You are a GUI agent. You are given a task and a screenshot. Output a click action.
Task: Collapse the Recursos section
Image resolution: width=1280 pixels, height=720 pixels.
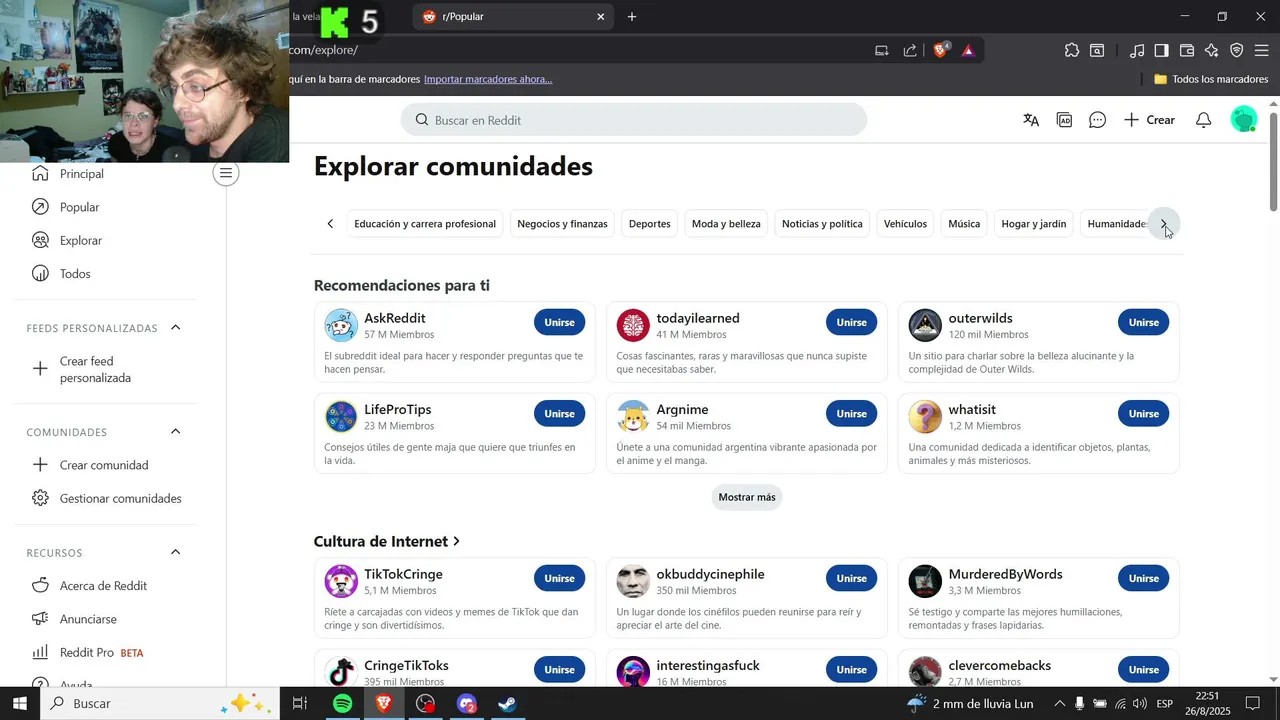(176, 553)
